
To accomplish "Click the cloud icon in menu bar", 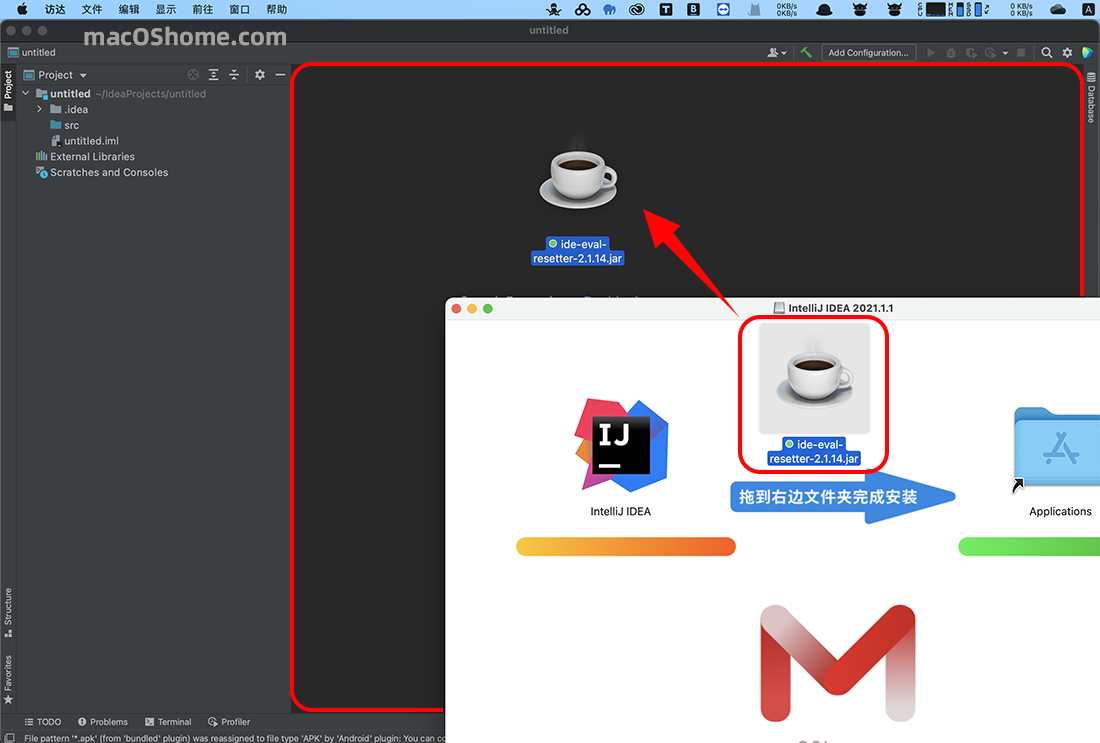I will 1058,10.
